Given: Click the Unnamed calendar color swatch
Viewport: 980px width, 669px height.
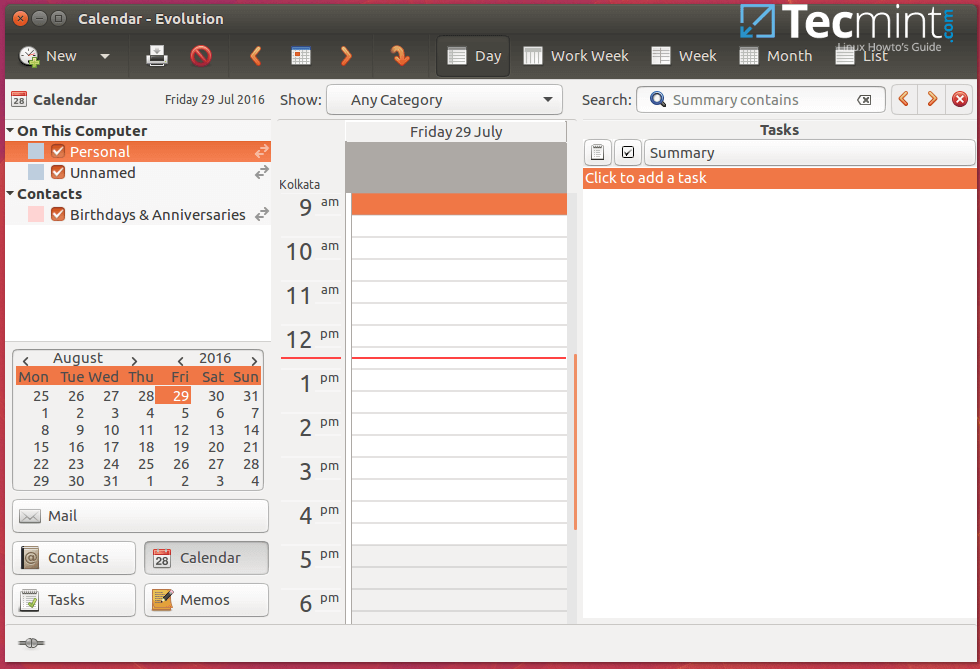Looking at the screenshot, I should [36, 172].
